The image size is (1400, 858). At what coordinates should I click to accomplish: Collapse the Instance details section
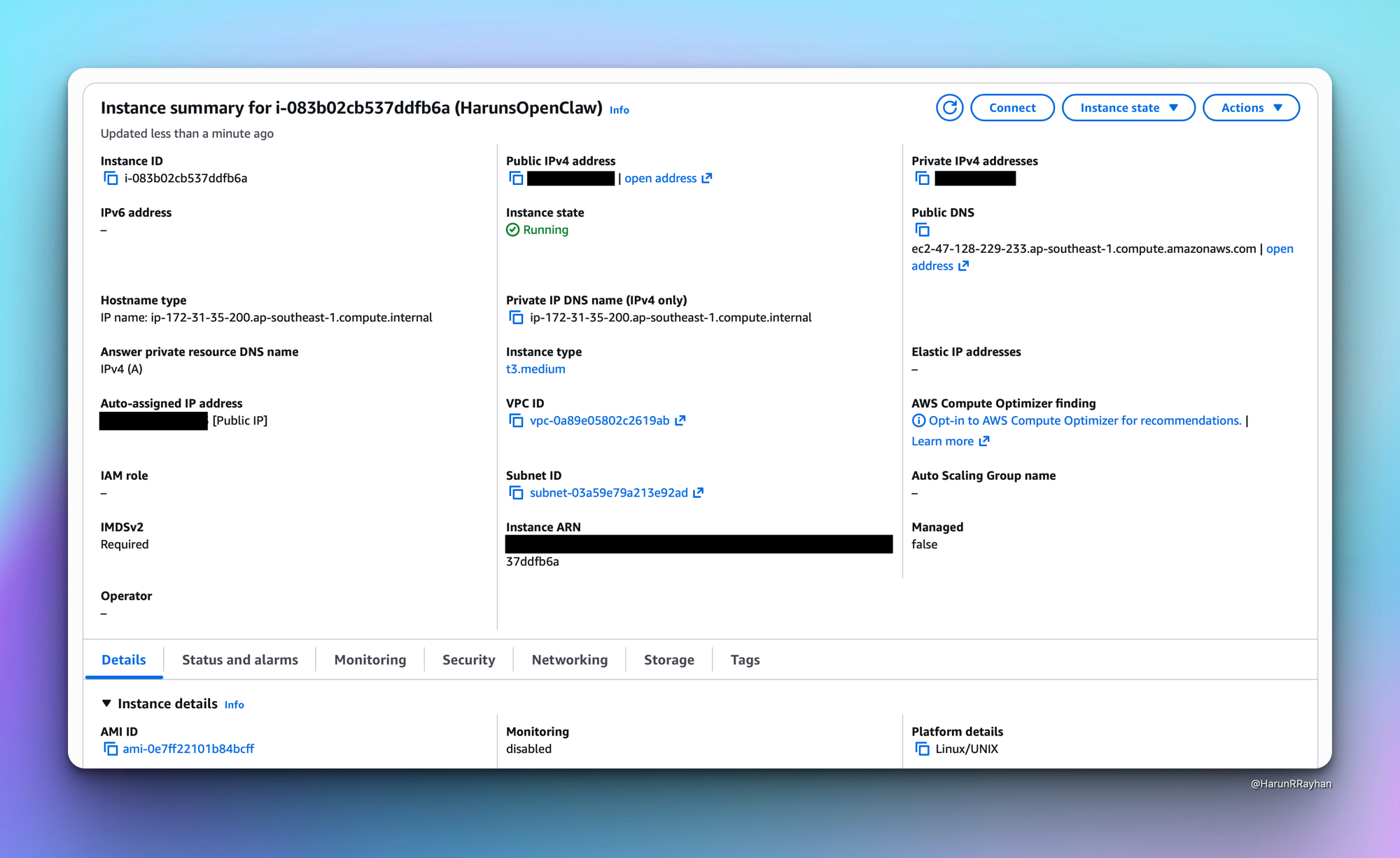point(106,703)
